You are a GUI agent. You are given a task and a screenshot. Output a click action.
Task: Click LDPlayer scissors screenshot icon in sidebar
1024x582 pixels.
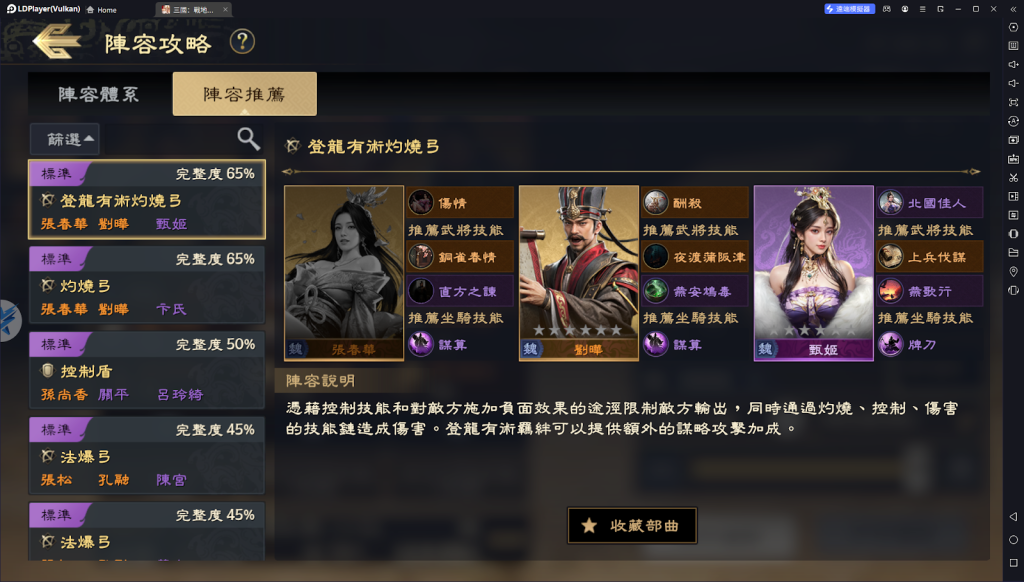pos(1013,178)
